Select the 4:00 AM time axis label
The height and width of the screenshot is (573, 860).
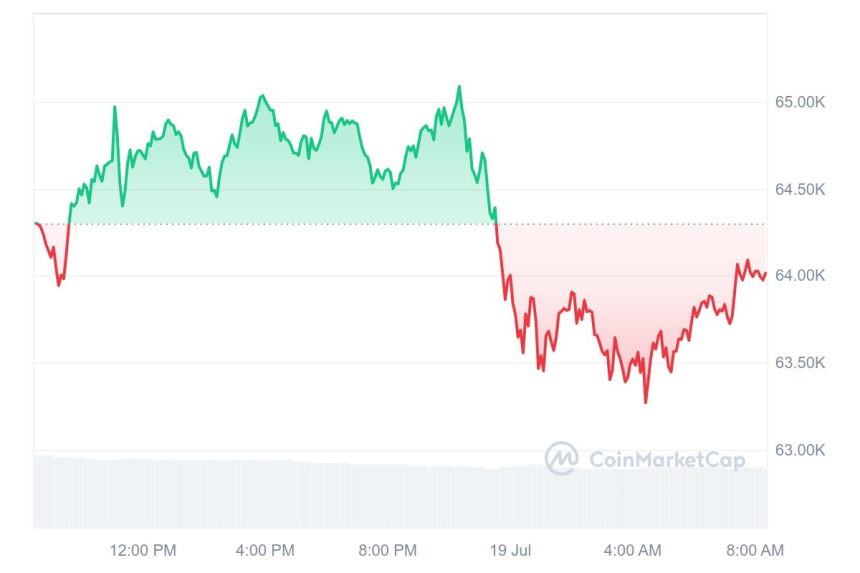pos(633,550)
